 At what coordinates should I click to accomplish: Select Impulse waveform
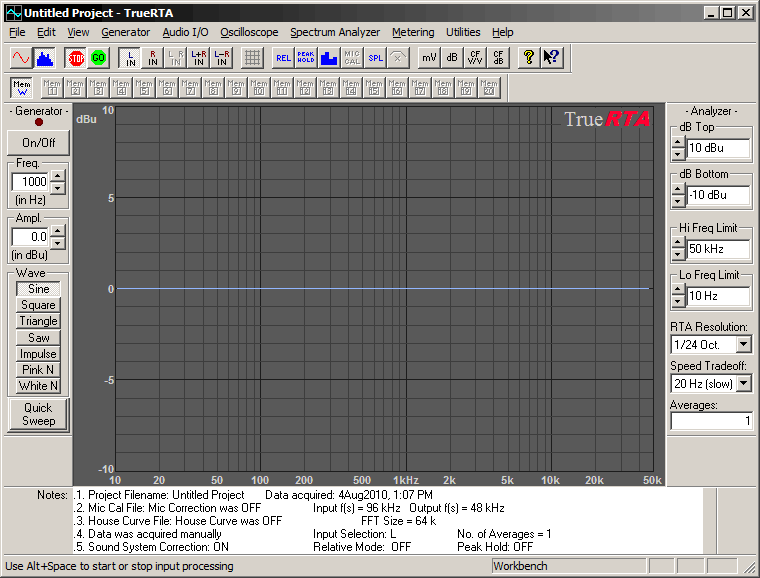38,354
